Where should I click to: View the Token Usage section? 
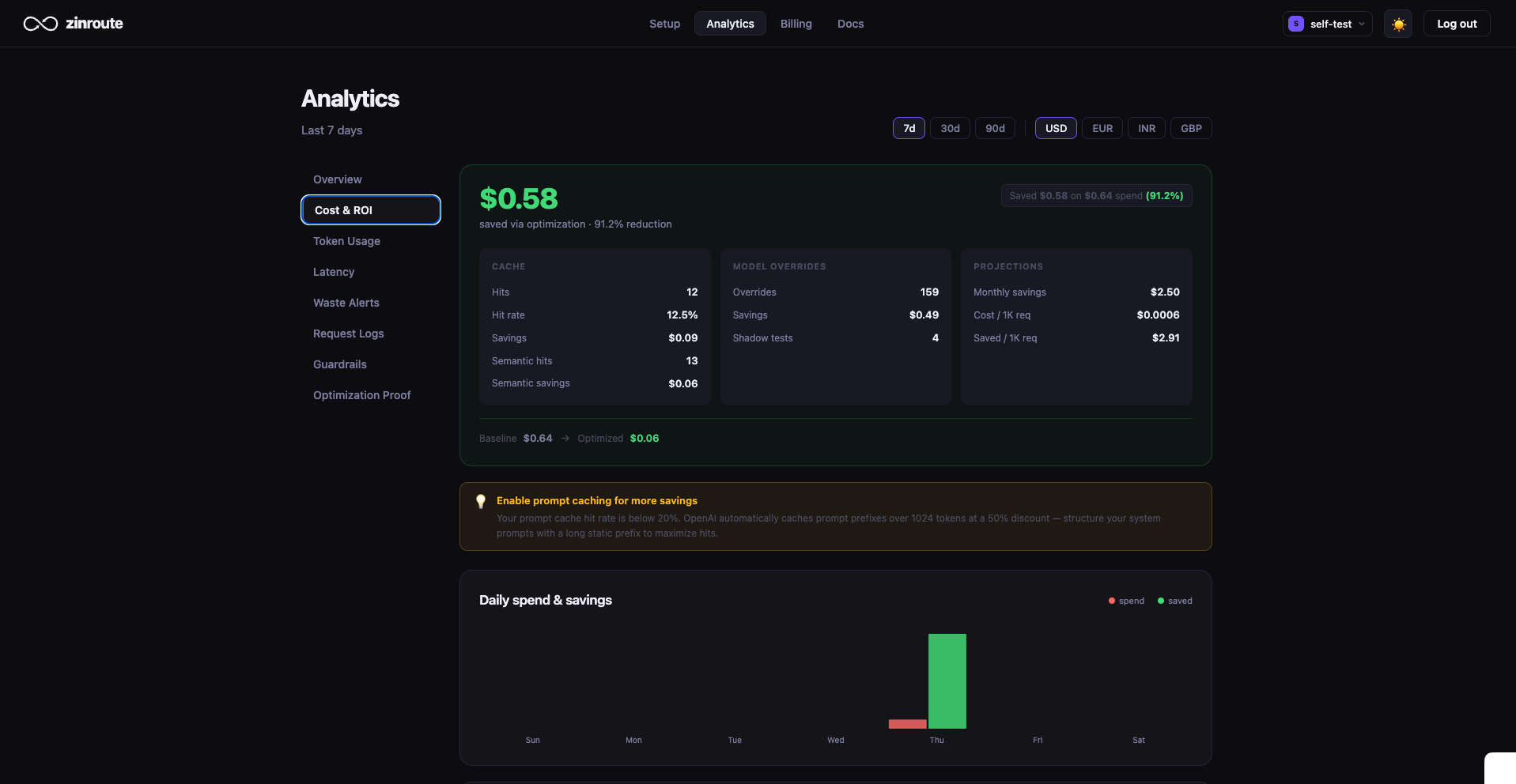coord(371,241)
